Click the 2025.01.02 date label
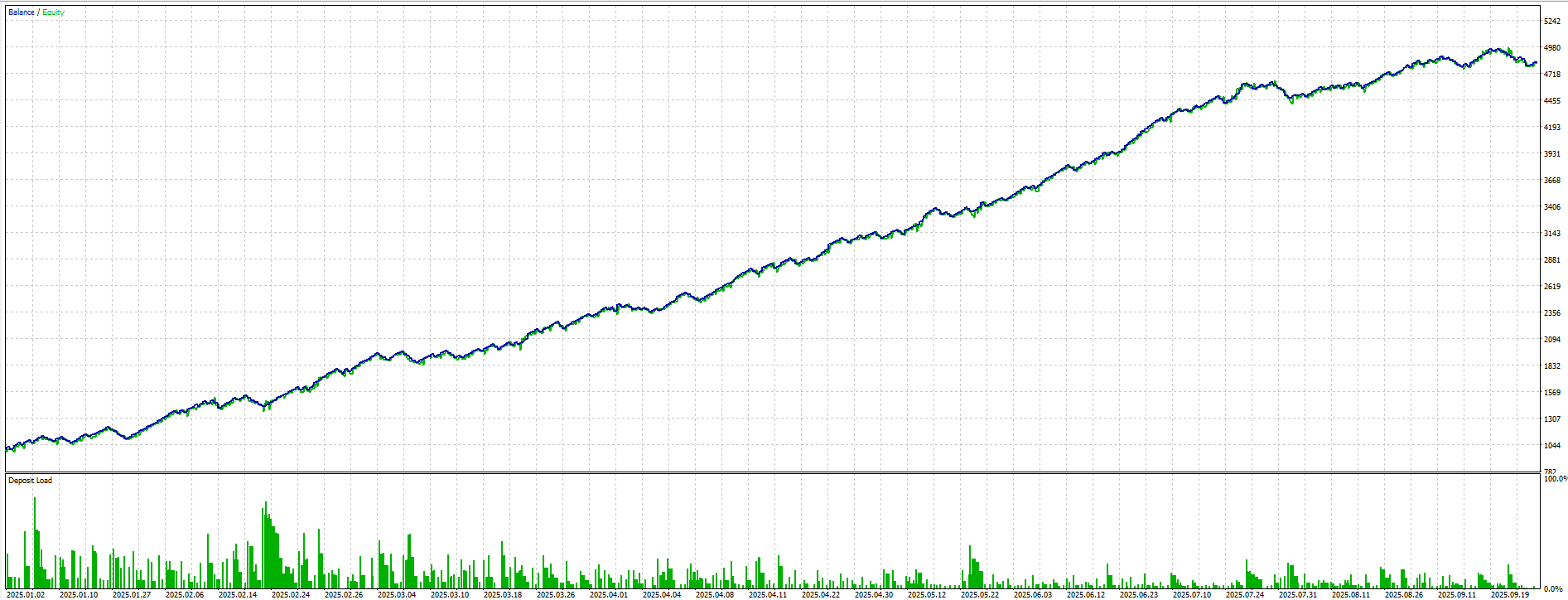Viewport: 1568px width, 600px height. pos(26,594)
